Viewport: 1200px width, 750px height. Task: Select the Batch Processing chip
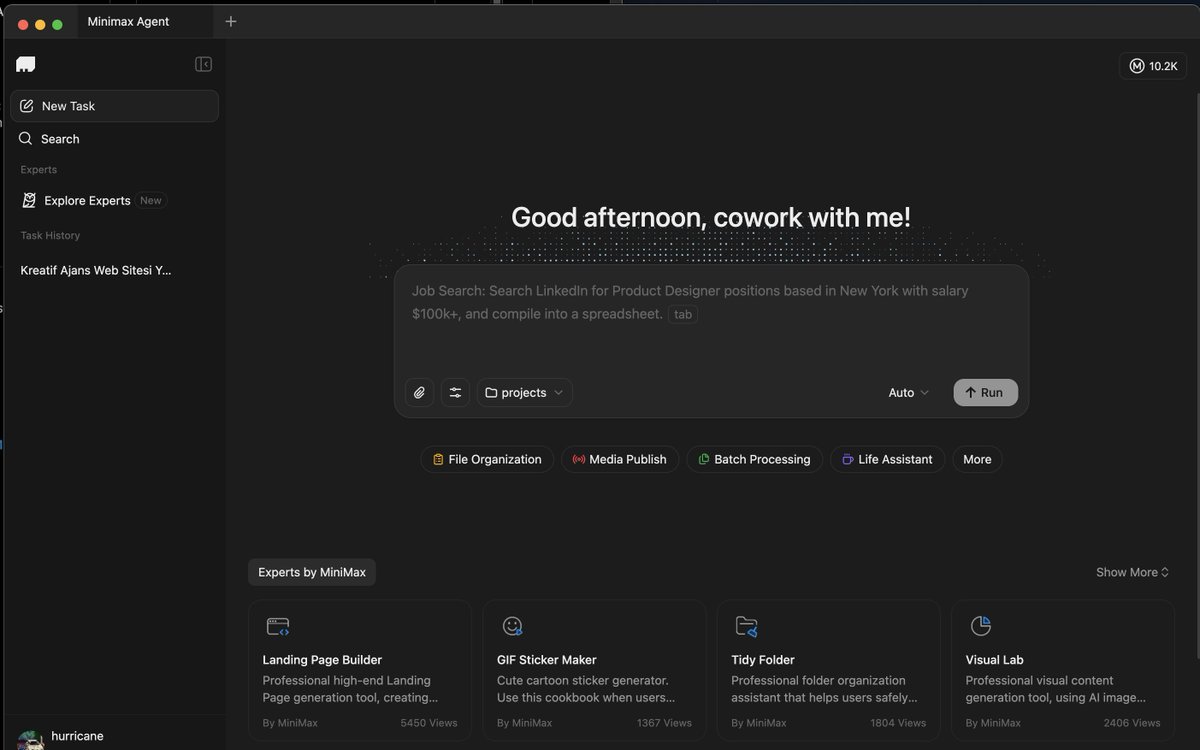coord(755,459)
